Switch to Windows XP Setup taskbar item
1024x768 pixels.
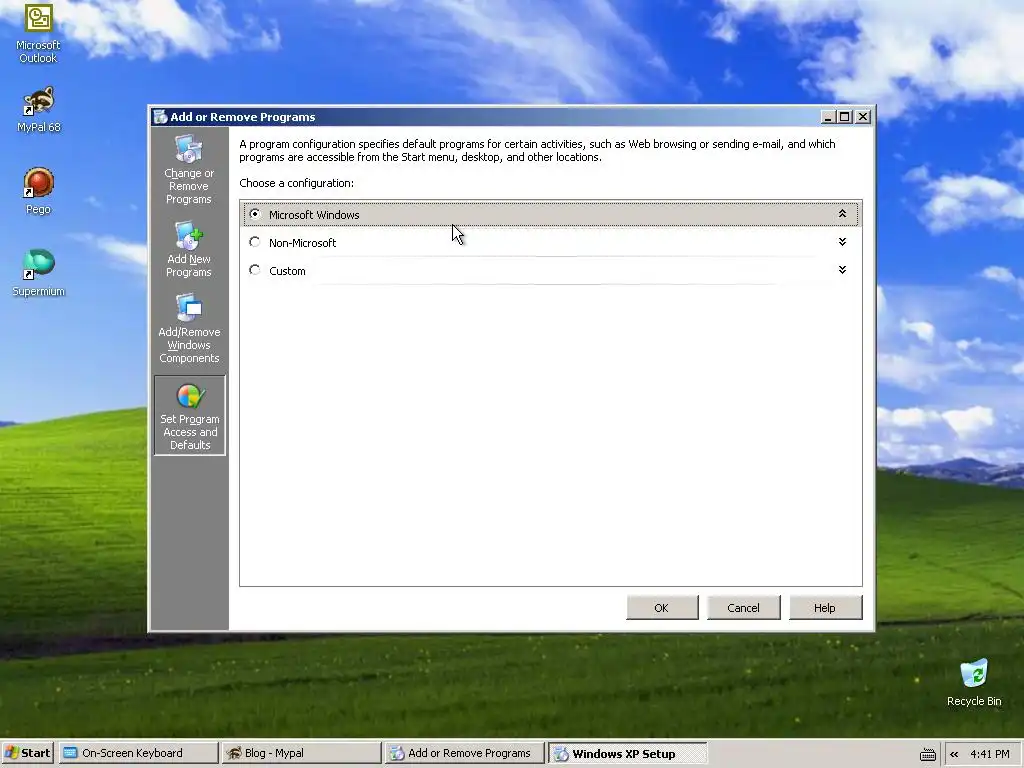pos(628,754)
